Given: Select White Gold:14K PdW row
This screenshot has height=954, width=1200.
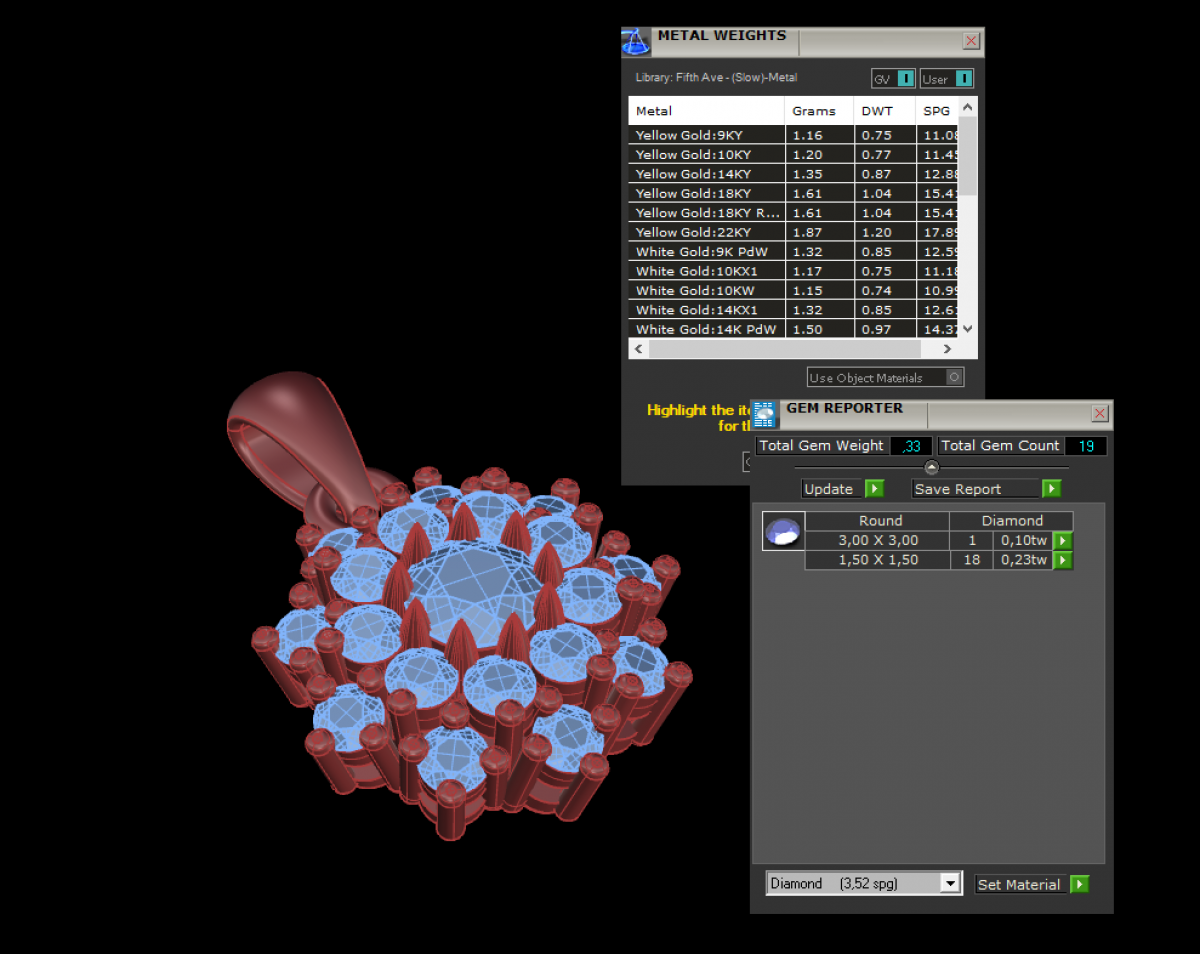Looking at the screenshot, I should point(705,329).
